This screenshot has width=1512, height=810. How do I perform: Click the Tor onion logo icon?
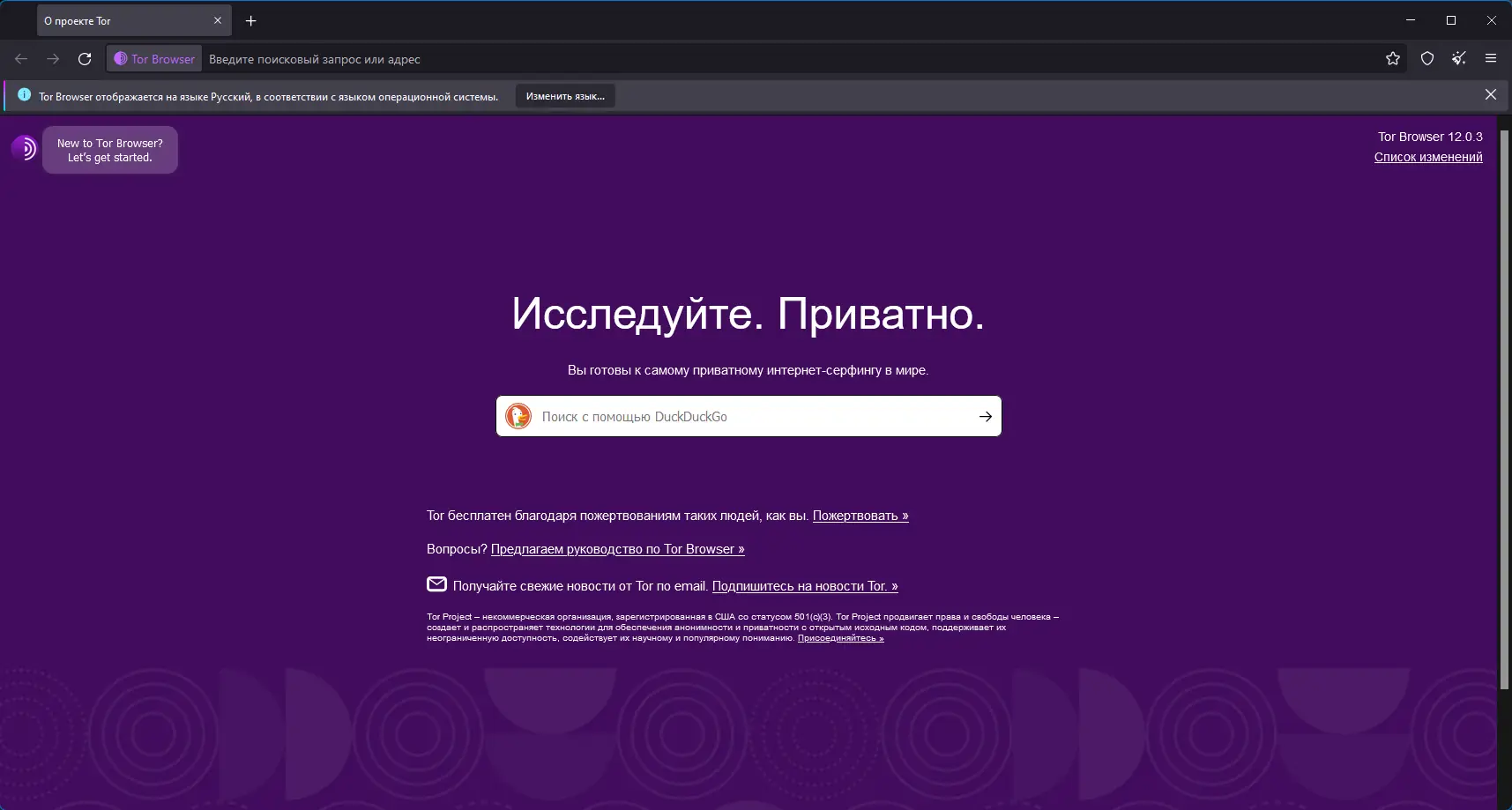coord(25,148)
